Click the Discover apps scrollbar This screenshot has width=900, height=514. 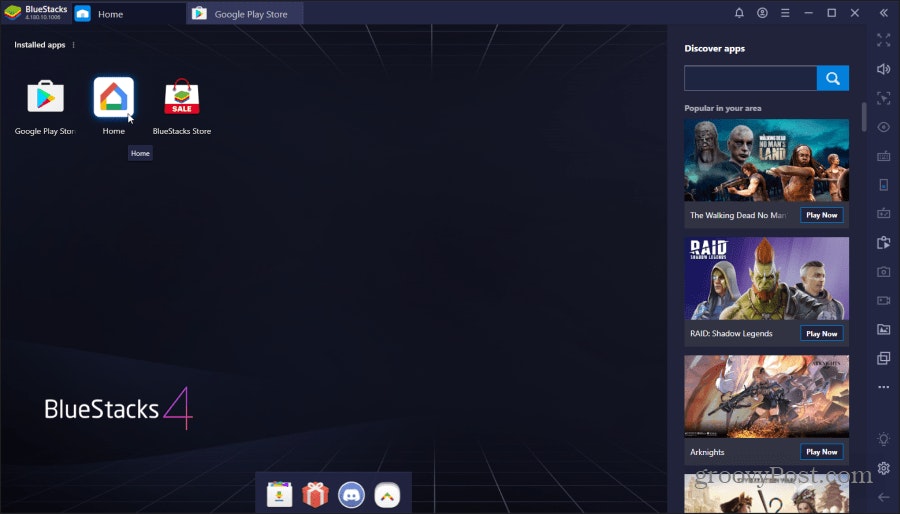click(864, 117)
